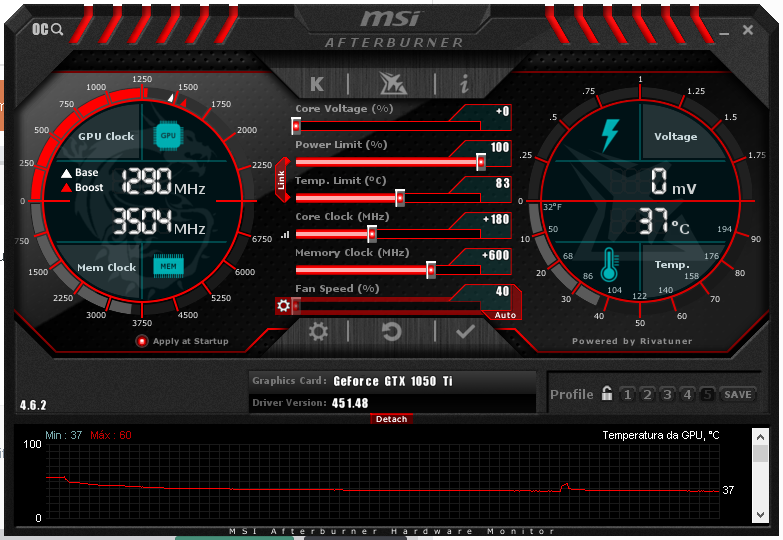Open the information i icon

464,84
